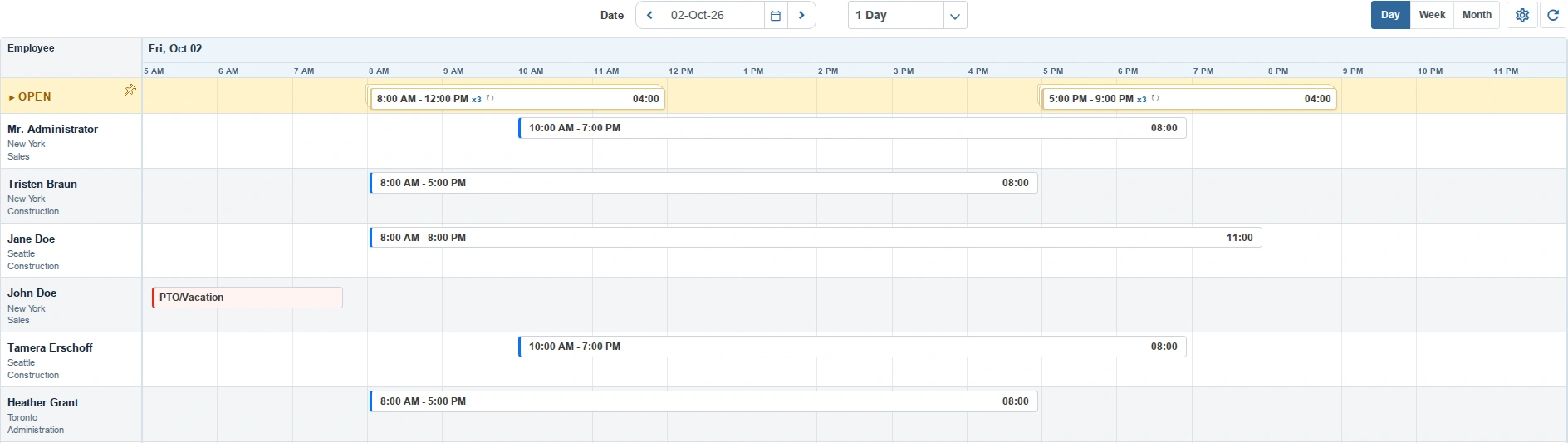Click the 12 PM time header
Screen dimensions: 1568x443
681,71
